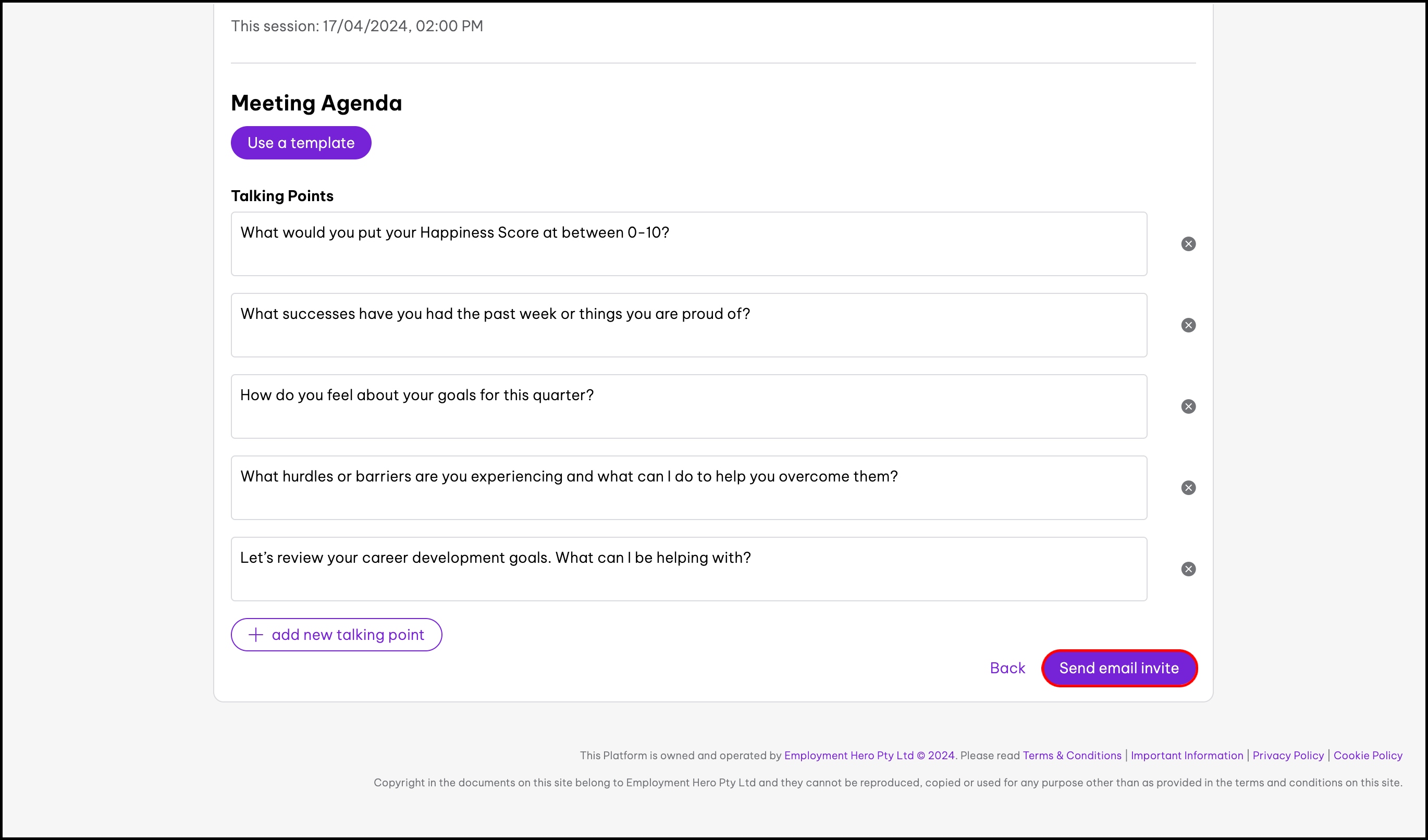Remove the Happiness Score talking point

coord(1188,244)
